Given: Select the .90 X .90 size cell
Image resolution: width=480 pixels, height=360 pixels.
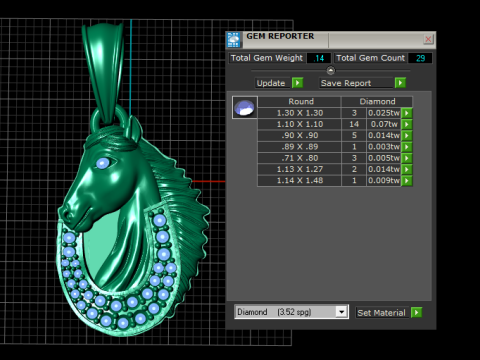Looking at the screenshot, I should click(299, 136).
